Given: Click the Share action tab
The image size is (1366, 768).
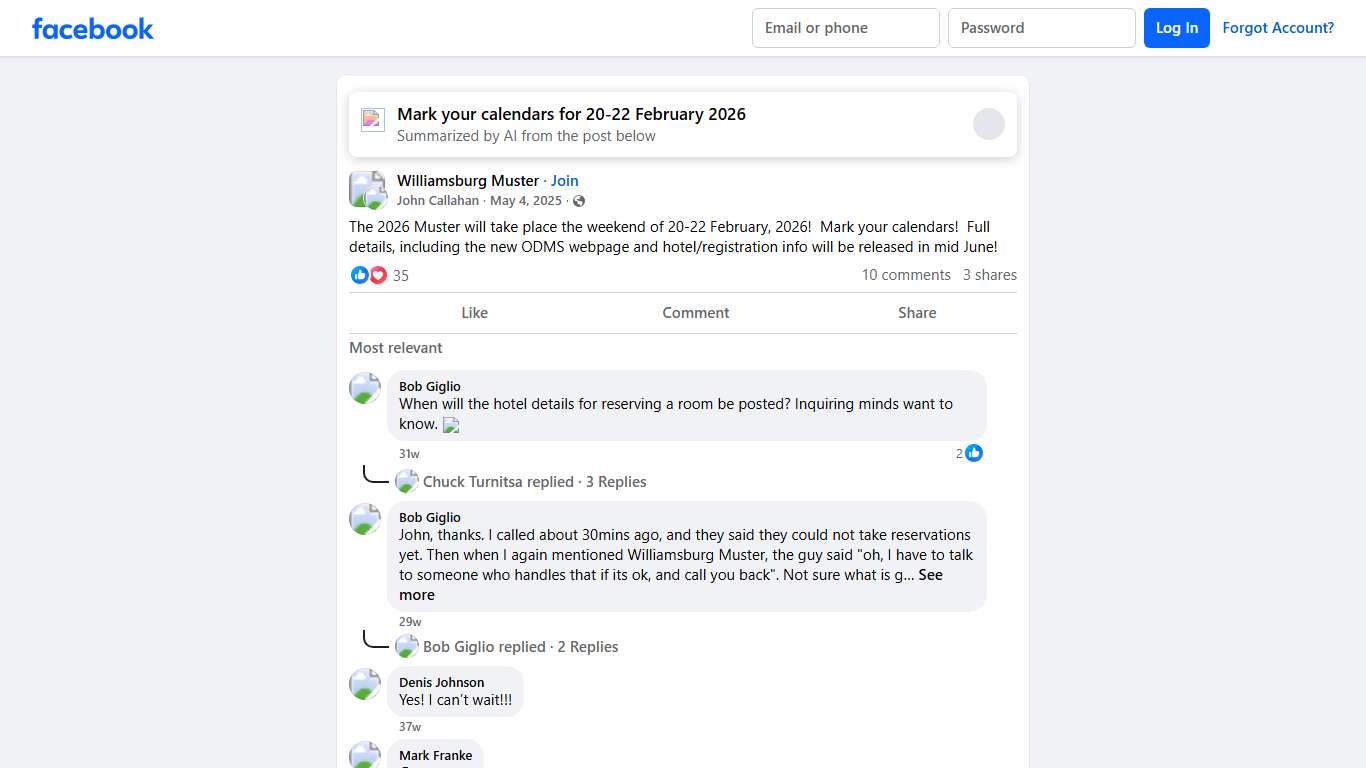Looking at the screenshot, I should 917,313.
